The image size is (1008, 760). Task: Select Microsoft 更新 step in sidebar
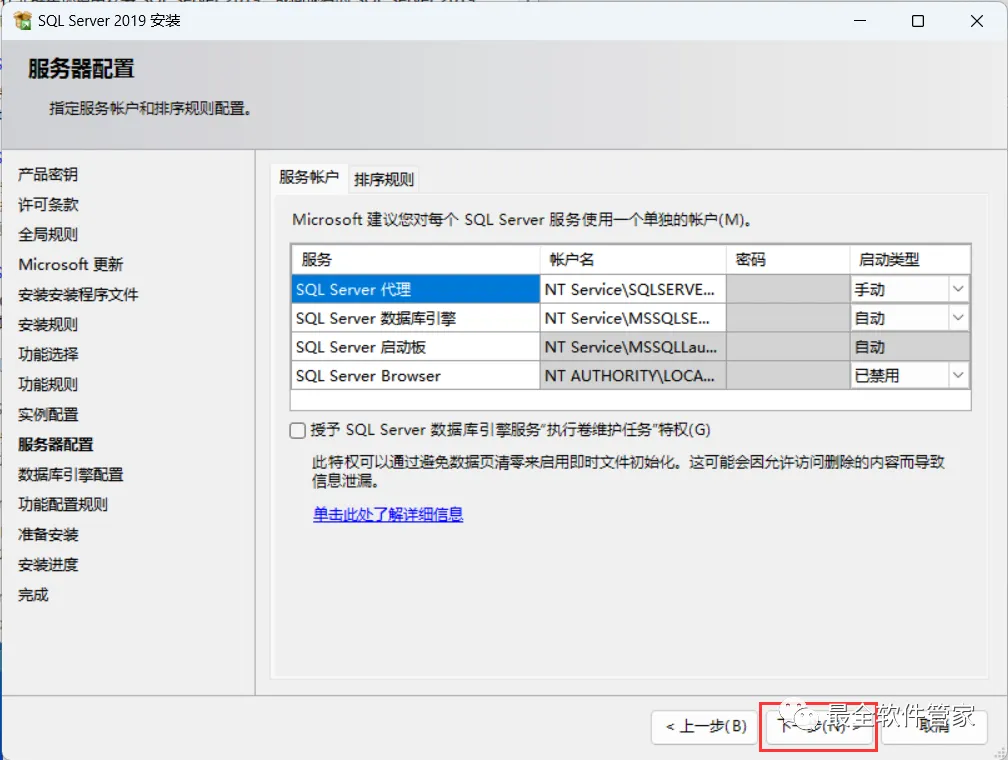(71, 264)
